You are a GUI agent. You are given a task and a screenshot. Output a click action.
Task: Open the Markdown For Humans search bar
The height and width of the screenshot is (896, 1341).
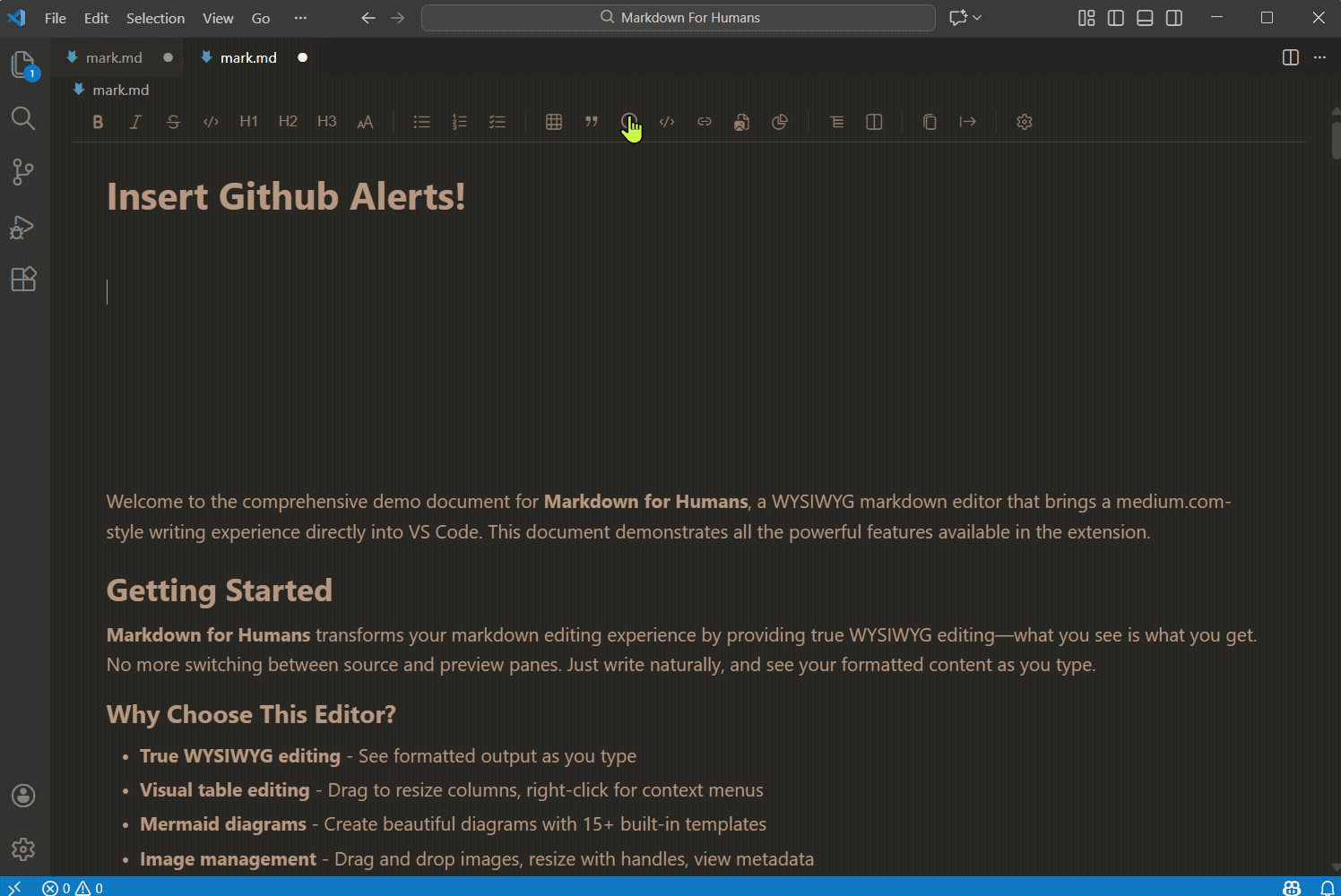678,17
